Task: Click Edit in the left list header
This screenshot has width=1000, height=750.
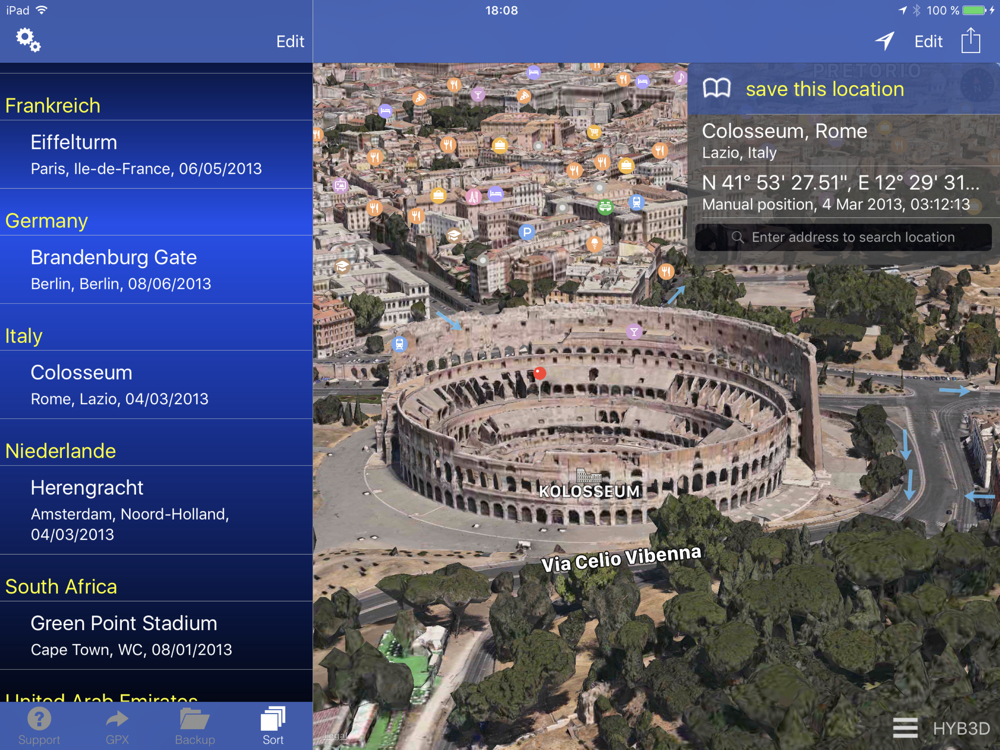Action: (290, 41)
